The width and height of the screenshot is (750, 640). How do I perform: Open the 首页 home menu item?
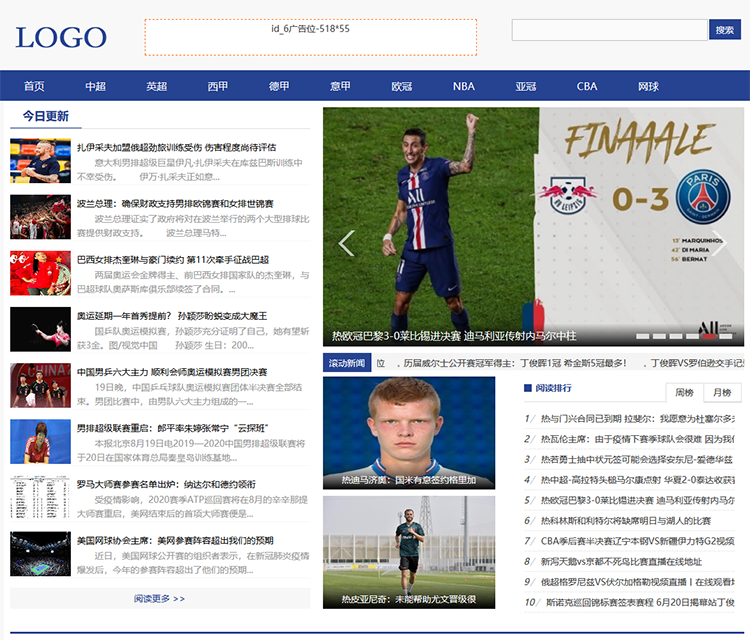(34, 86)
